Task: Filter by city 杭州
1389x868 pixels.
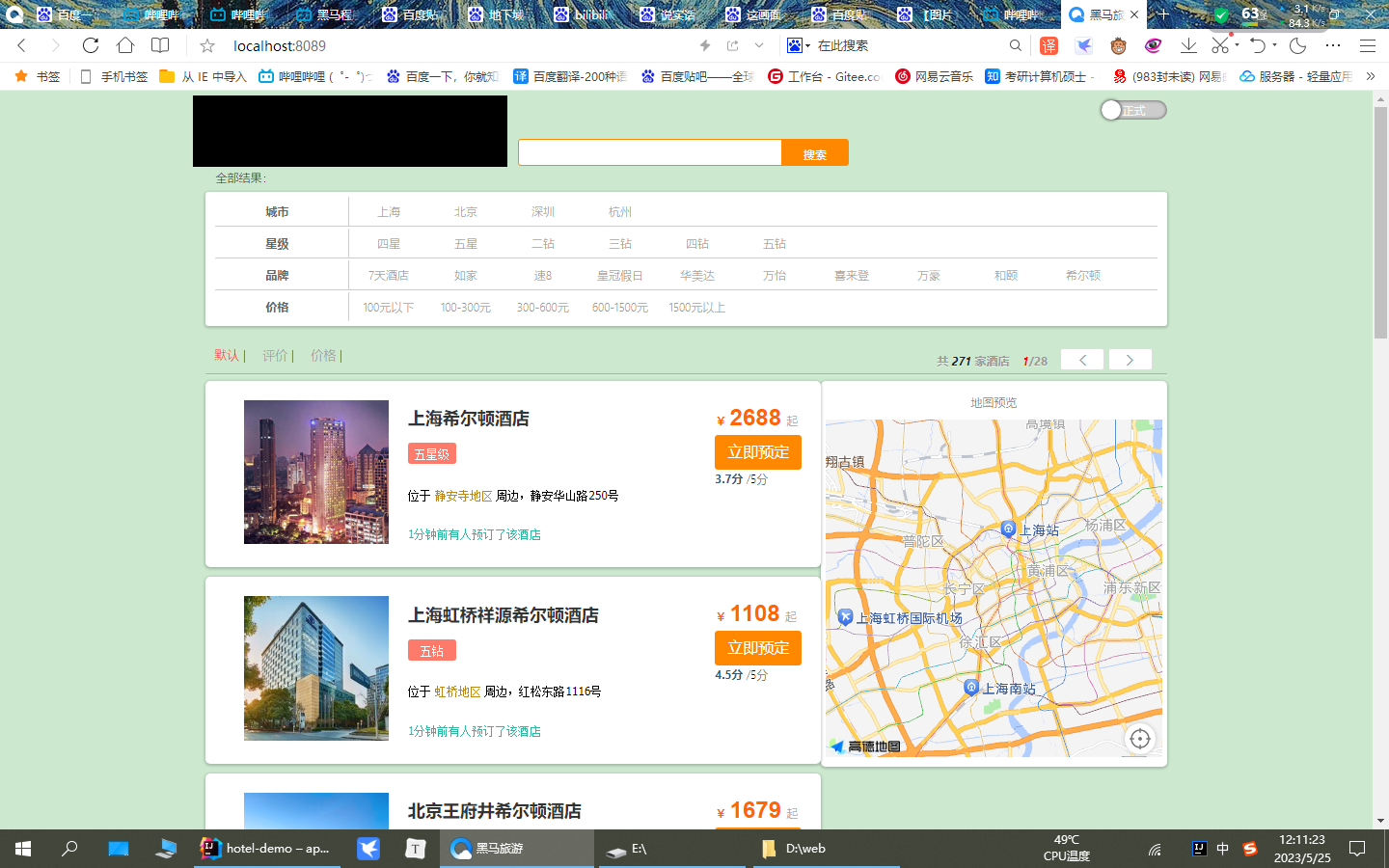Action: pyautogui.click(x=620, y=212)
